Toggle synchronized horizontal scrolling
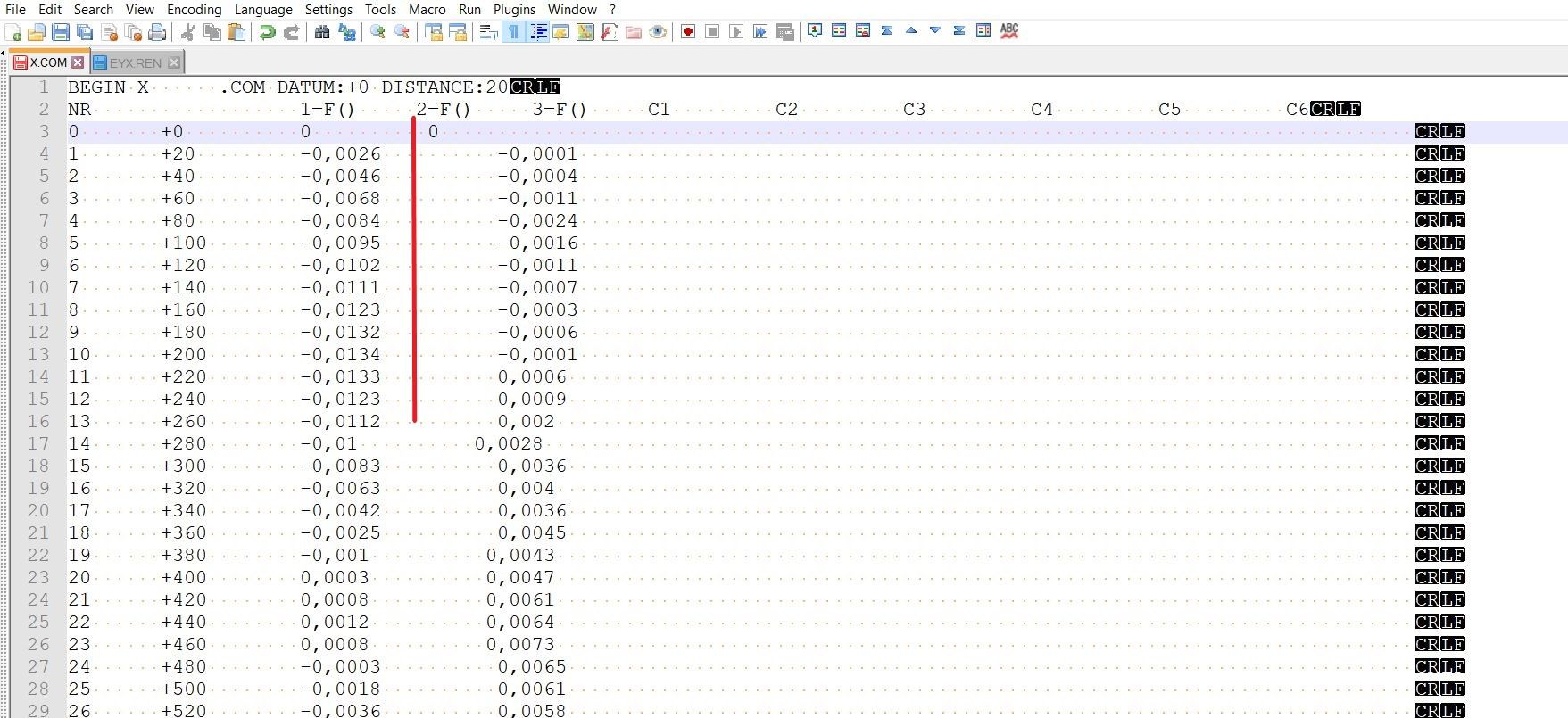This screenshot has width=1568, height=718. click(x=458, y=33)
